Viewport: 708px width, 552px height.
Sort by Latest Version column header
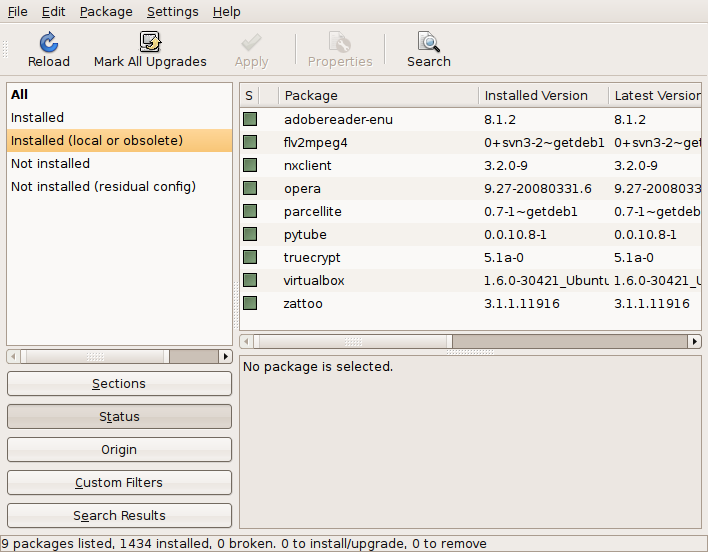coord(655,96)
